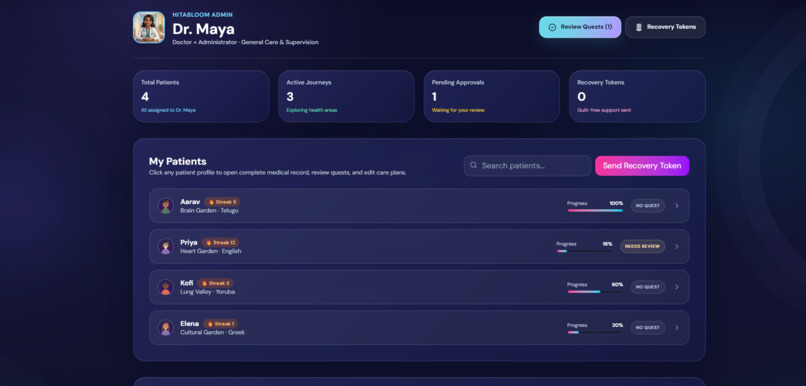Click Kofi's NO QUEST badge
This screenshot has width=806, height=386.
tap(648, 287)
